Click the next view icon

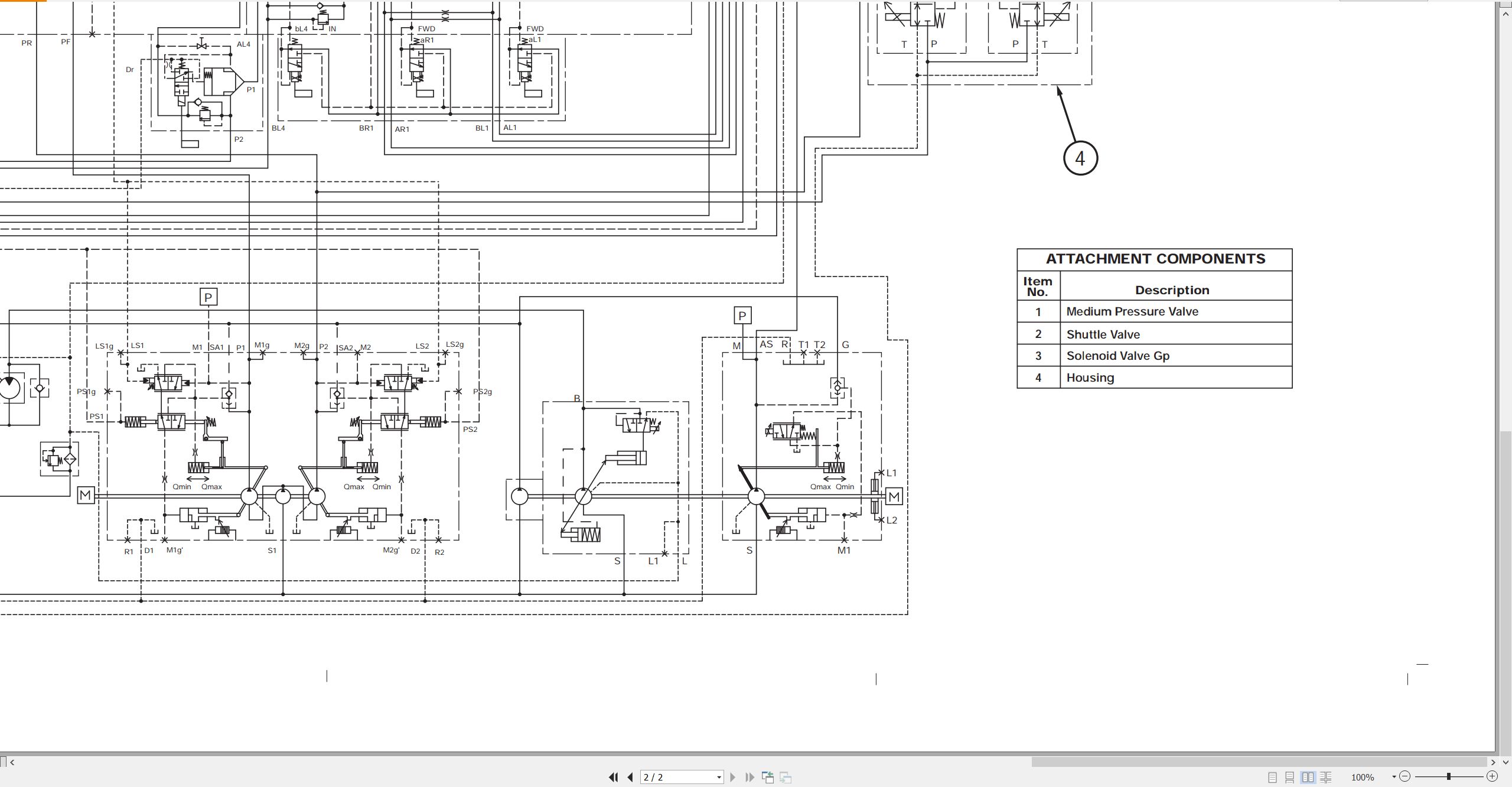pos(786,777)
